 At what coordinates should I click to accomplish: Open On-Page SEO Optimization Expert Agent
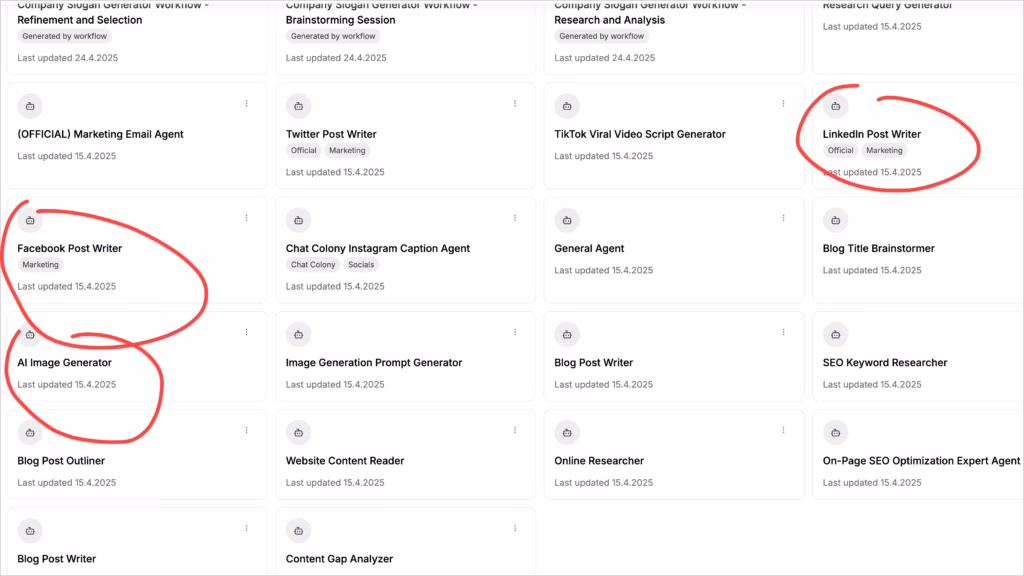921,460
